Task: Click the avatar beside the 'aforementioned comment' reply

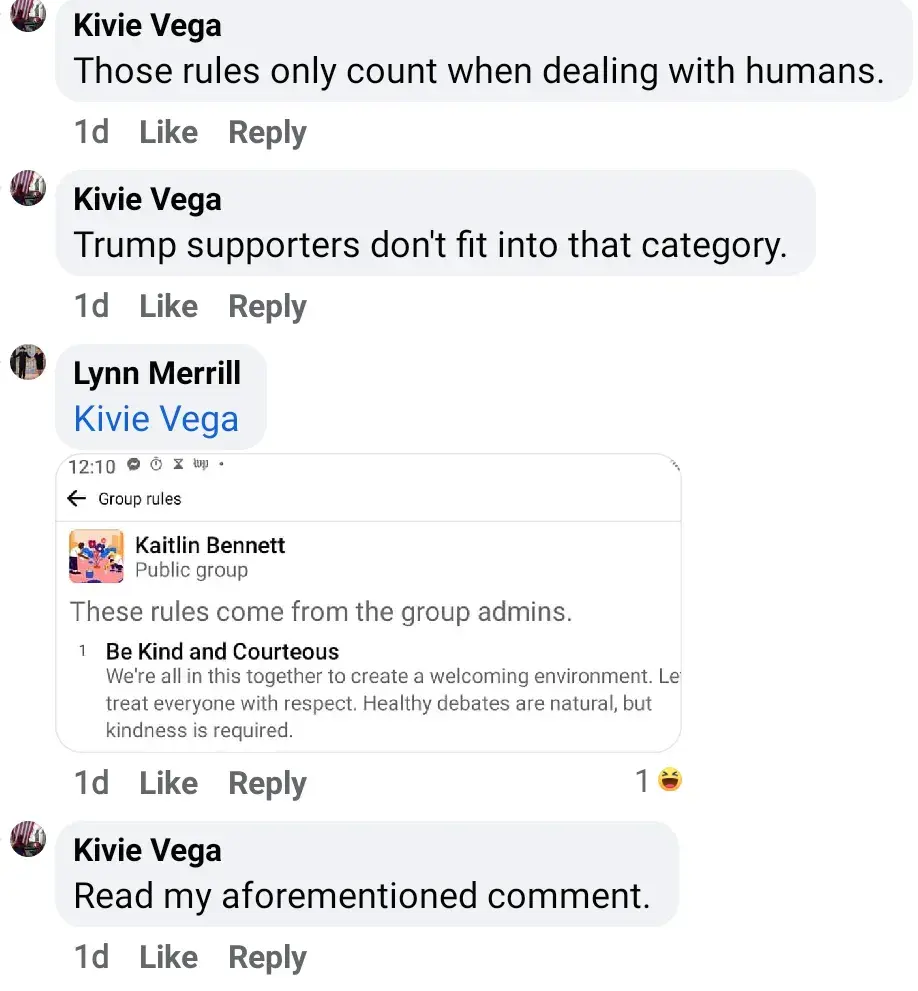Action: pyautogui.click(x=28, y=838)
